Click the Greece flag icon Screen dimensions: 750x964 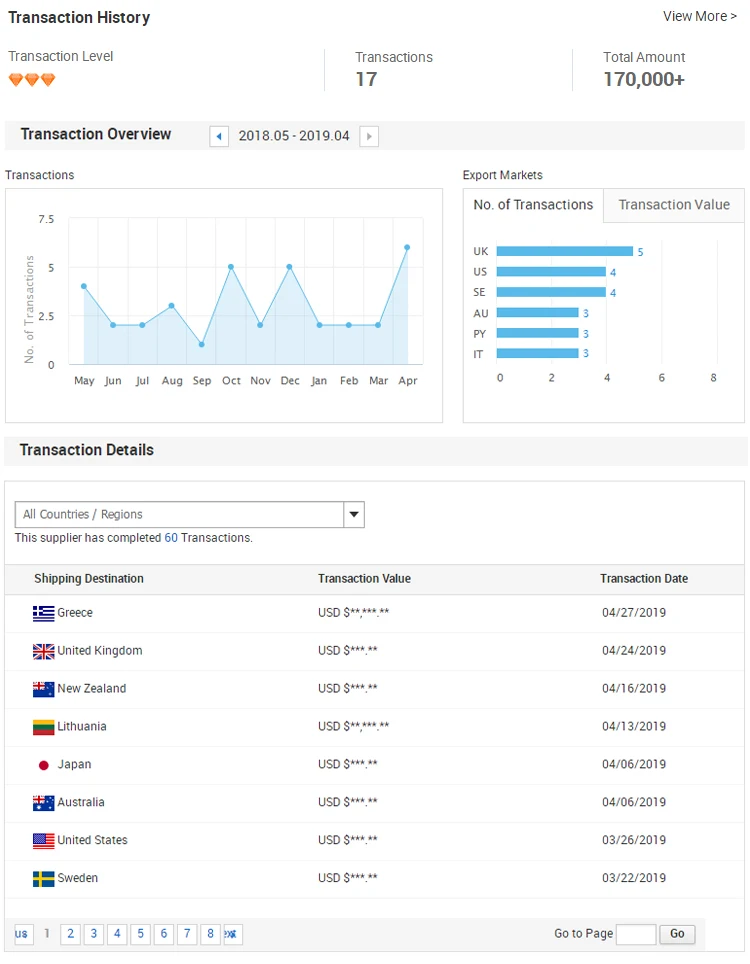[43, 613]
